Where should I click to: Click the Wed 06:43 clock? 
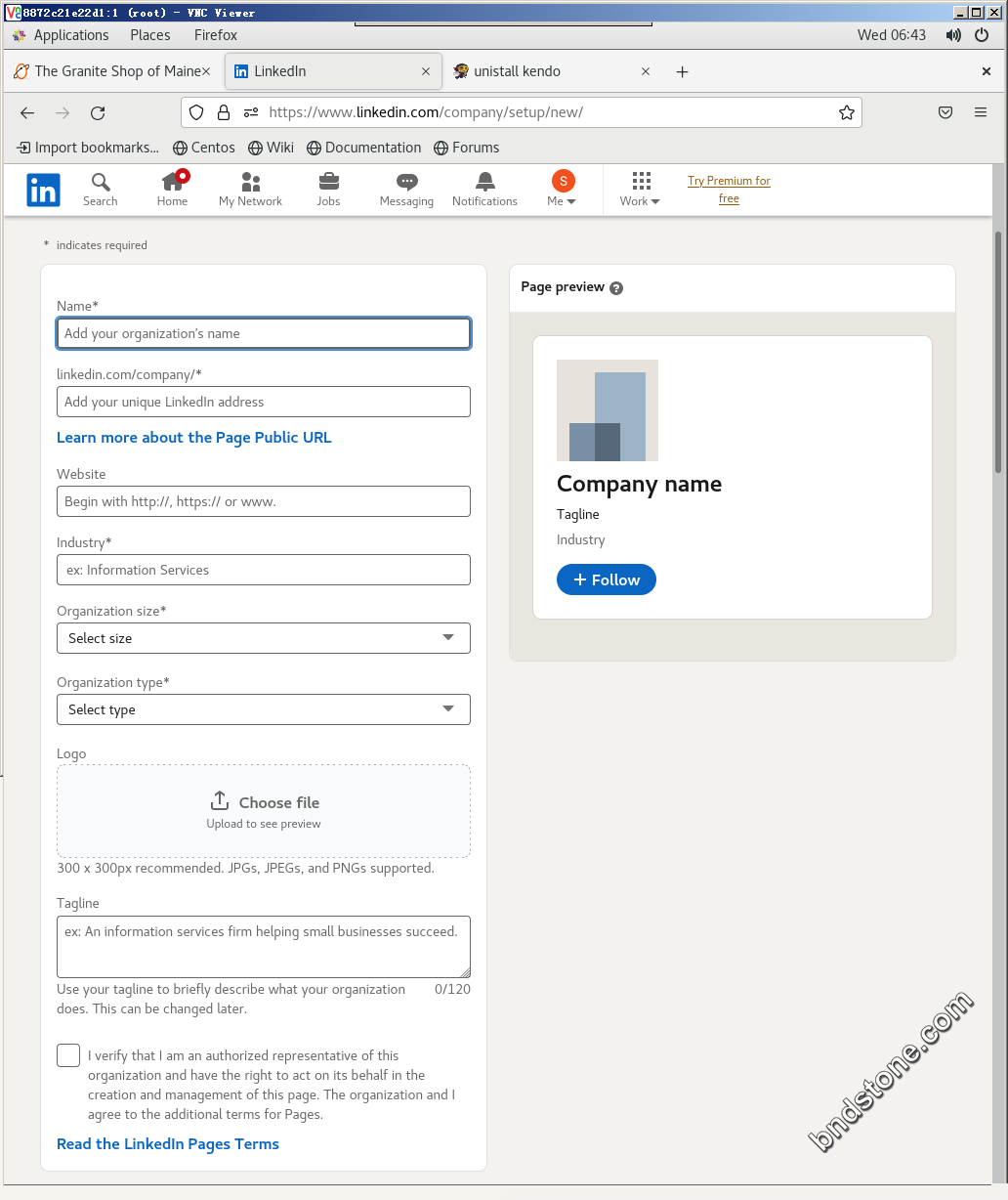pyautogui.click(x=892, y=35)
